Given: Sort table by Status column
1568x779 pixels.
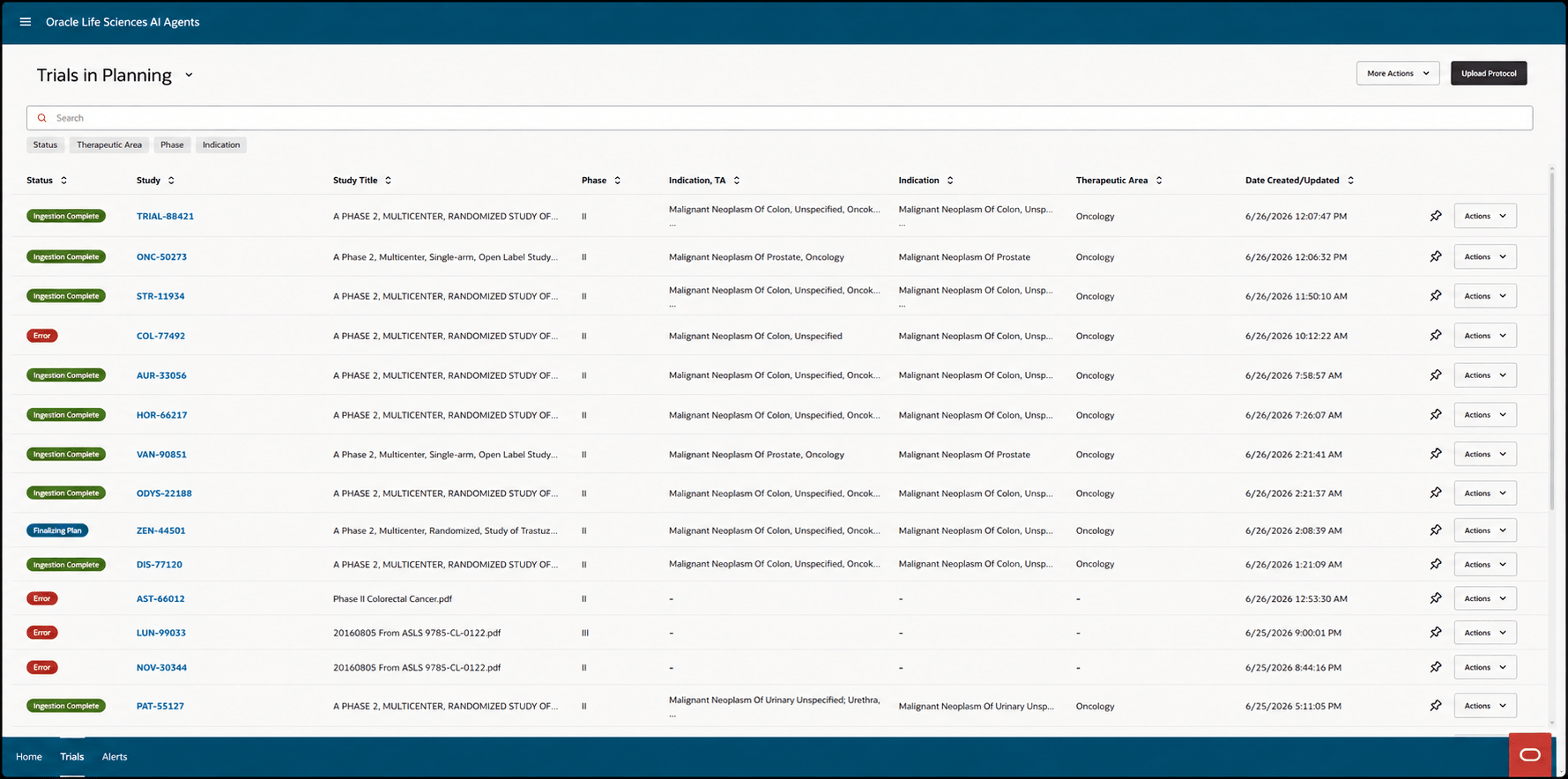Looking at the screenshot, I should (x=63, y=181).
